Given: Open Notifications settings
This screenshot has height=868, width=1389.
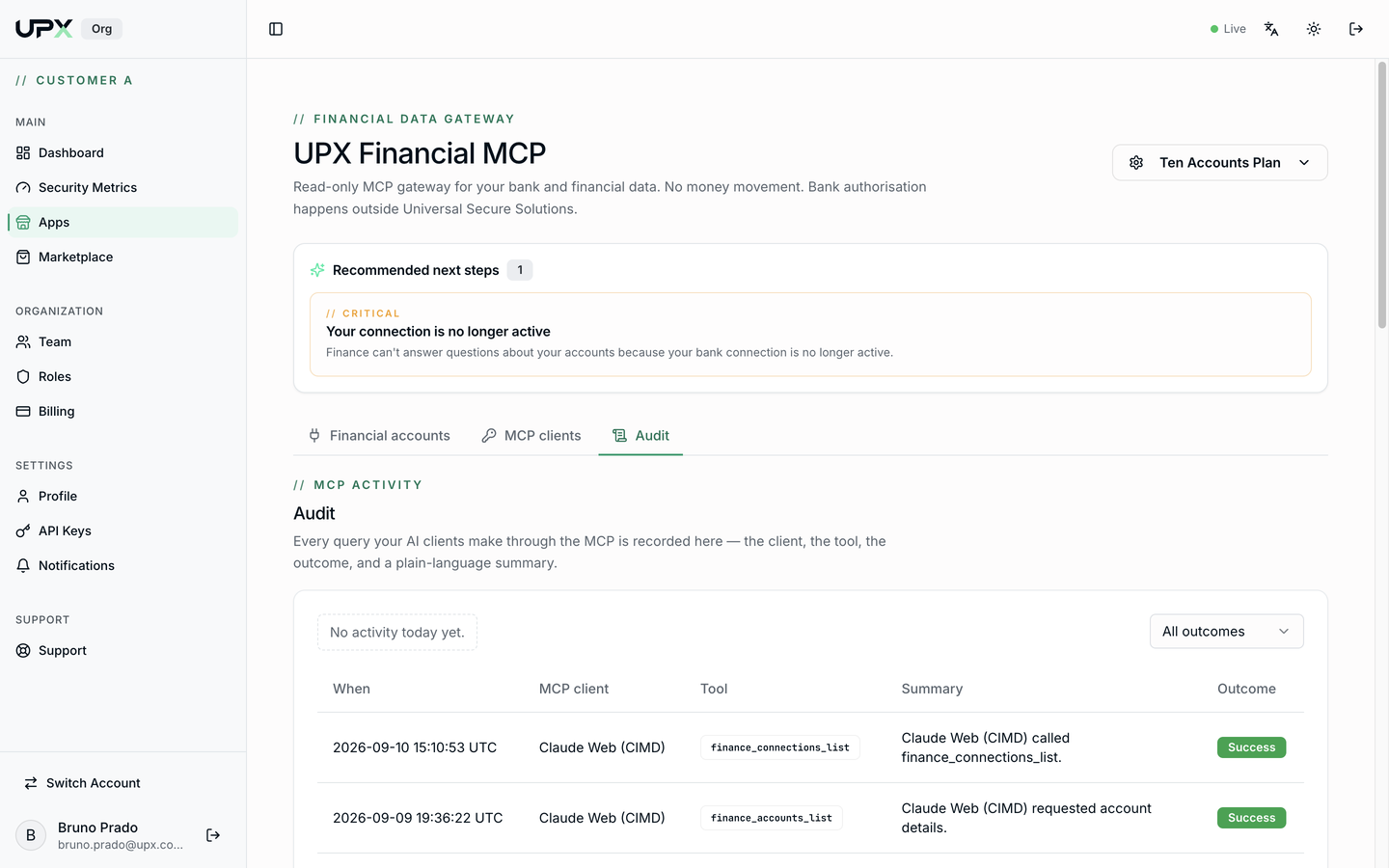Looking at the screenshot, I should (x=123, y=565).
